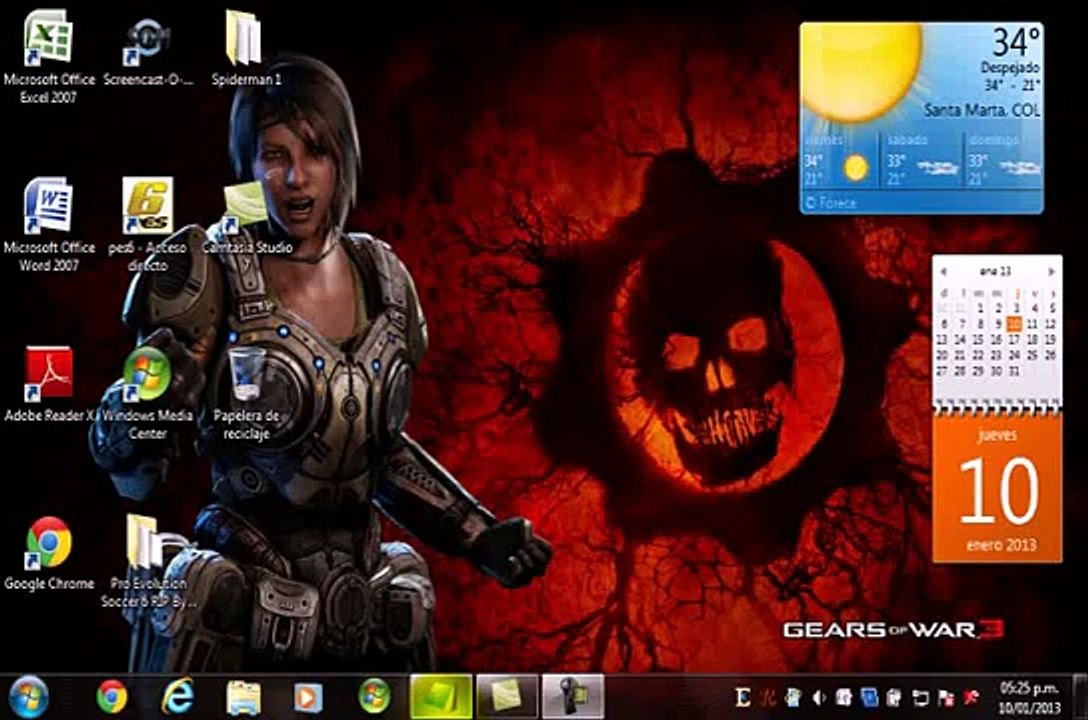Viewport: 1088px width, 720px height.
Task: Open the Foreca link in weather gadget
Action: click(x=831, y=203)
